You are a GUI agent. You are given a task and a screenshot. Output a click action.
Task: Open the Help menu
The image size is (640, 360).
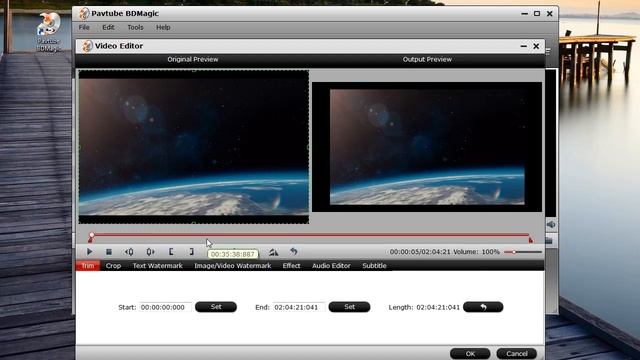(x=163, y=27)
